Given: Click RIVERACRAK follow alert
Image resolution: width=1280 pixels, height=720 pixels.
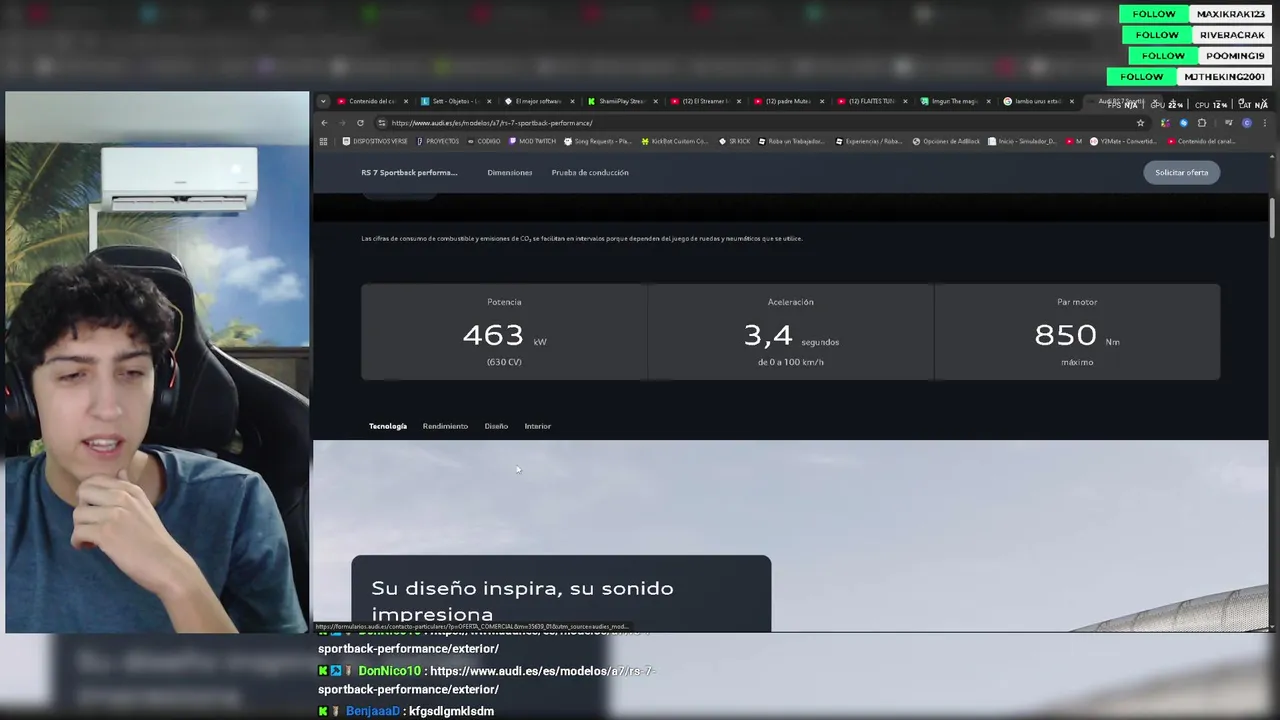Looking at the screenshot, I should (1199, 35).
